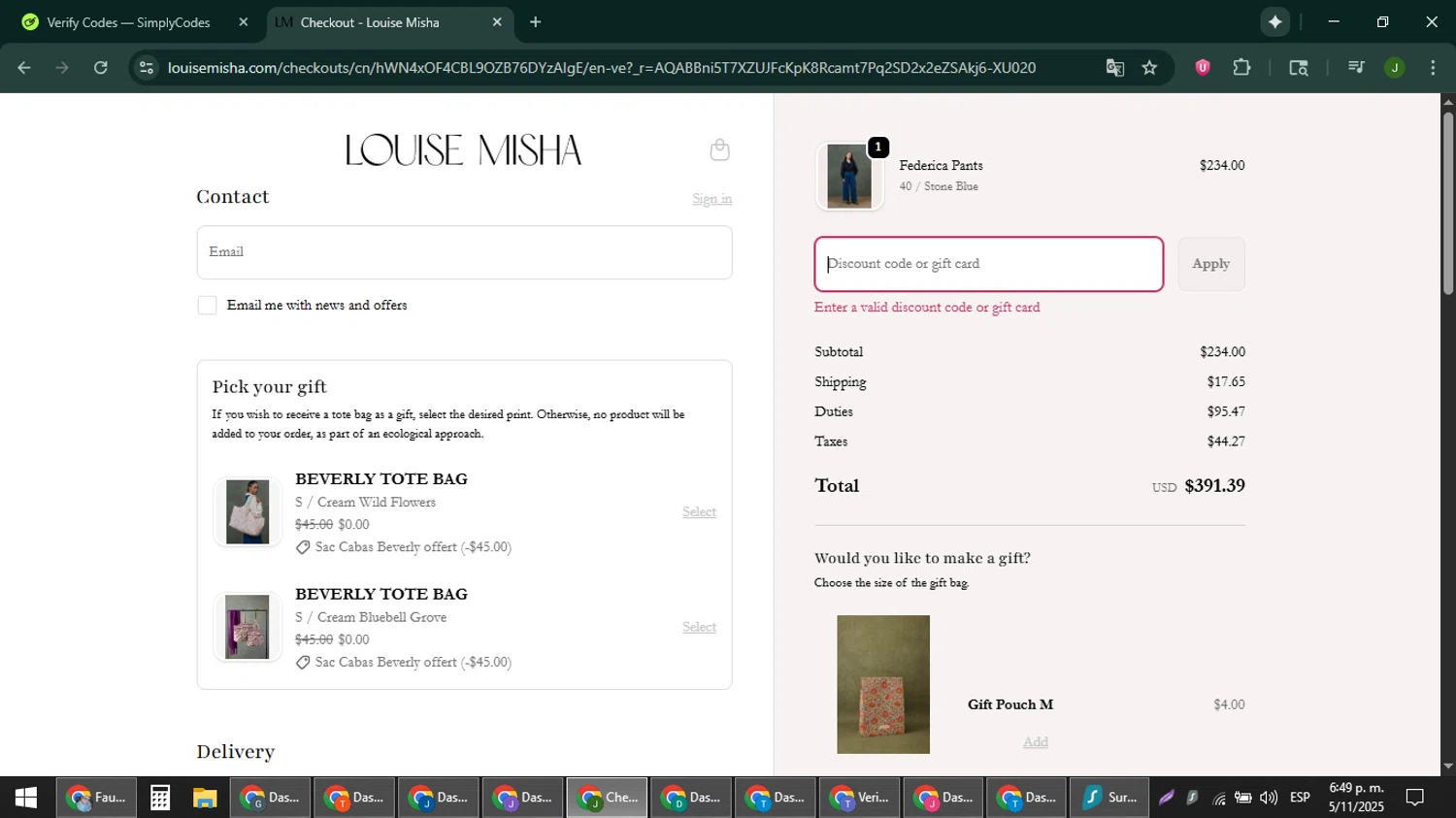Click the Total amount $391.39
This screenshot has height=818, width=1456.
click(1214, 486)
